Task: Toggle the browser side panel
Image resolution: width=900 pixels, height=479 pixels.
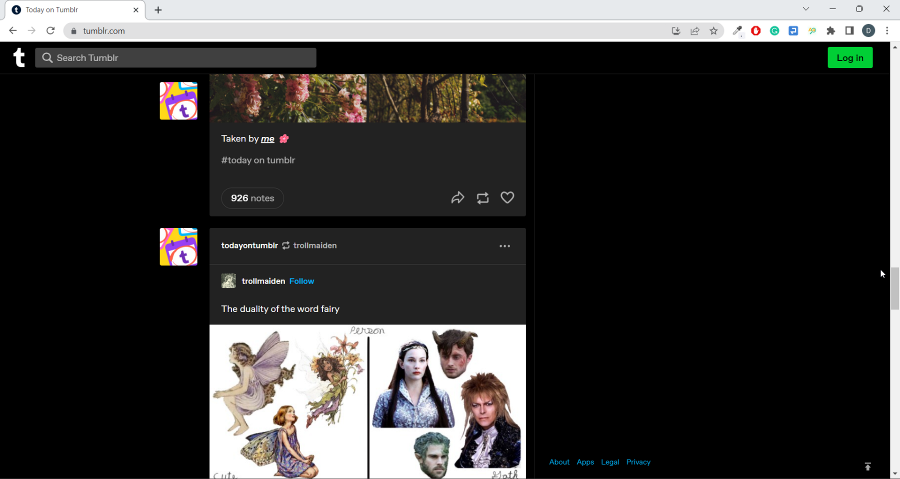Action: tap(849, 31)
